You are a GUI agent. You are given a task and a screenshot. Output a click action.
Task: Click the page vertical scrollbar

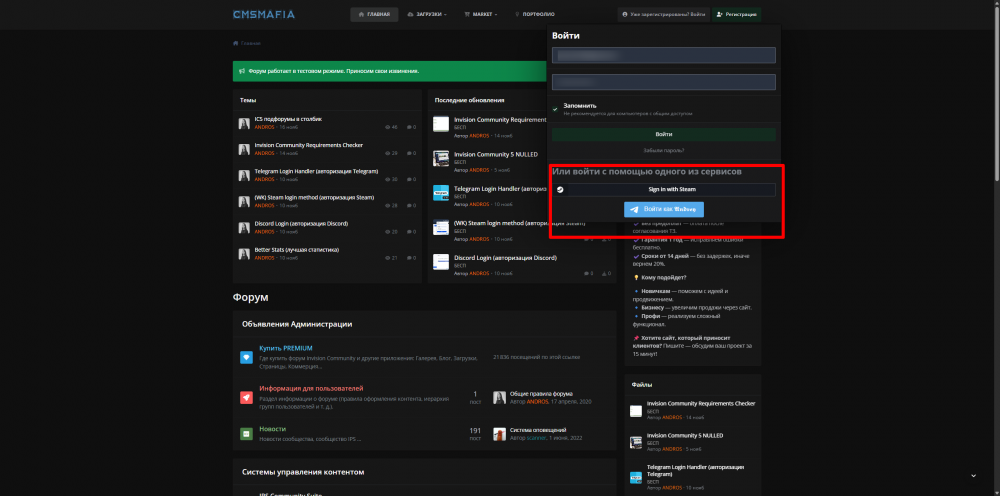[995, 96]
